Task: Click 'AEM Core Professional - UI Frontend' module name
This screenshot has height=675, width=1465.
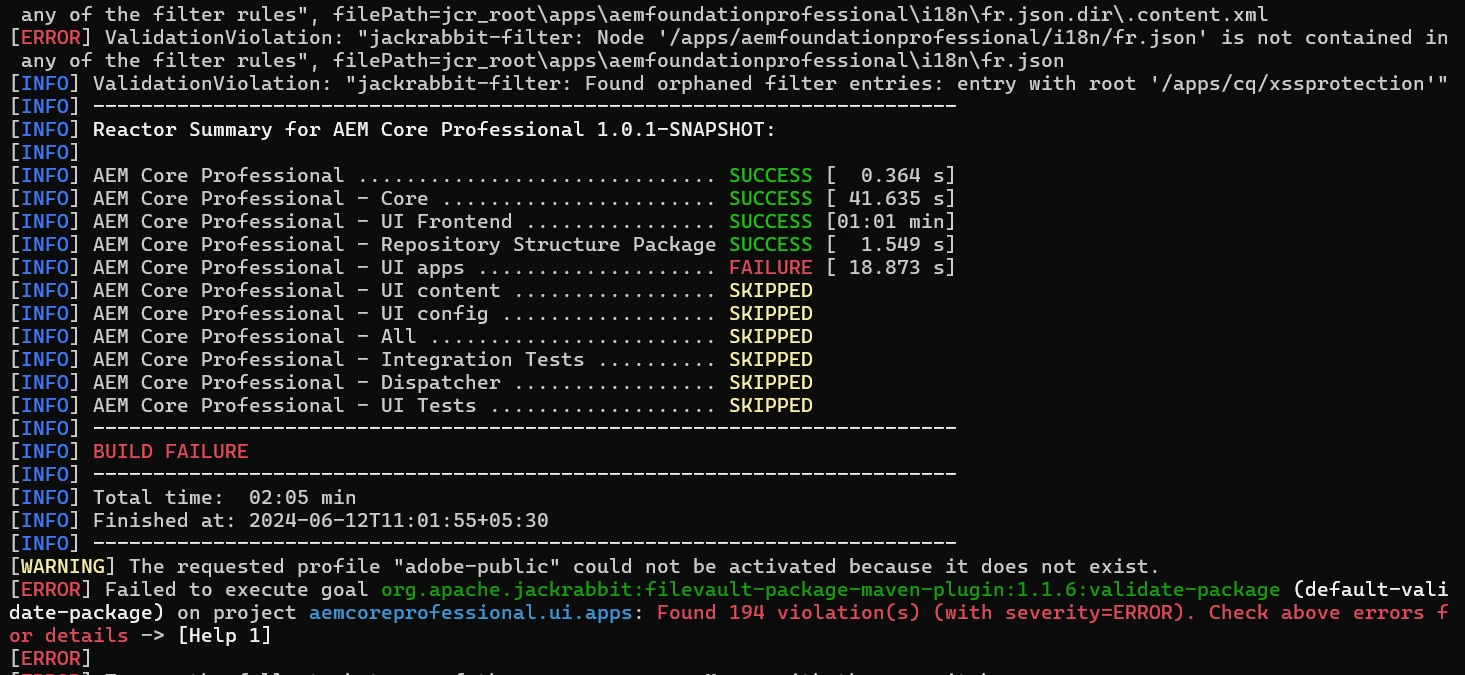Action: click(302, 222)
